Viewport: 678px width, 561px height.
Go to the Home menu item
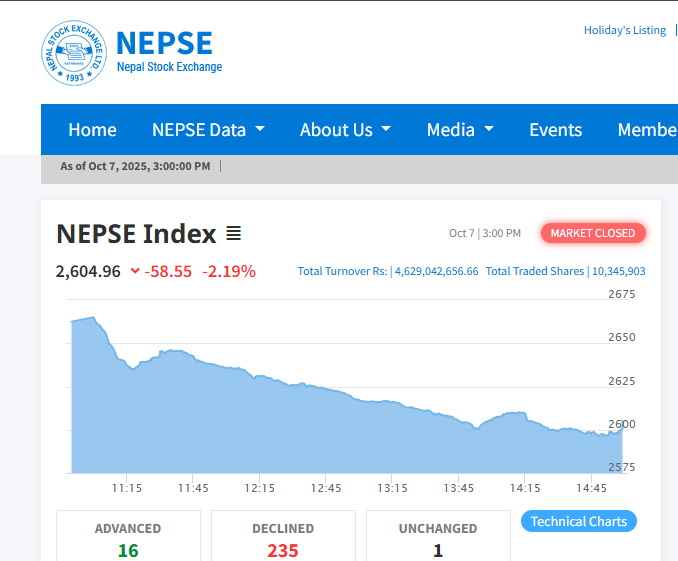tap(92, 130)
